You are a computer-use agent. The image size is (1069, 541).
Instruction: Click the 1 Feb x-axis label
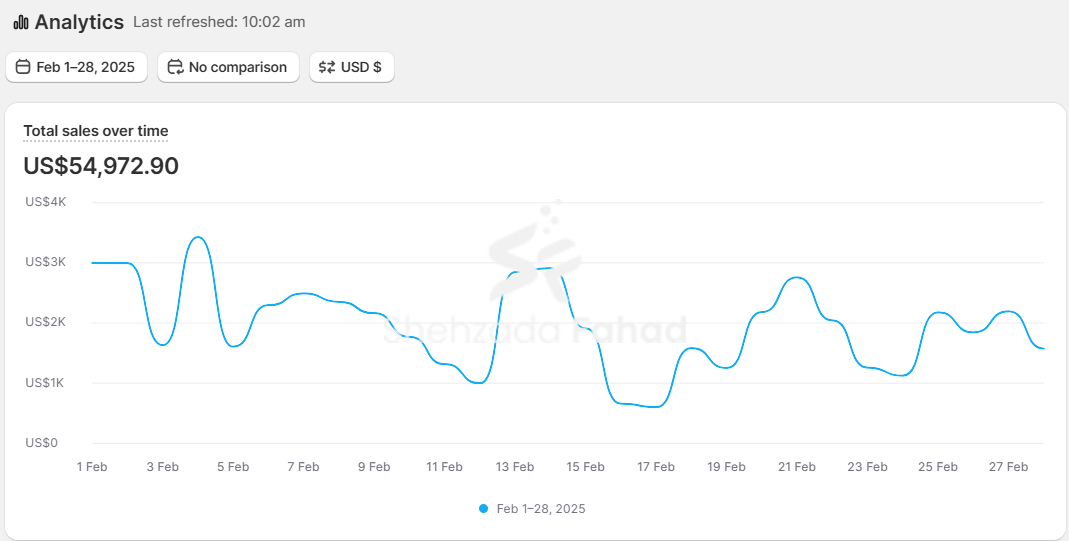(x=92, y=467)
